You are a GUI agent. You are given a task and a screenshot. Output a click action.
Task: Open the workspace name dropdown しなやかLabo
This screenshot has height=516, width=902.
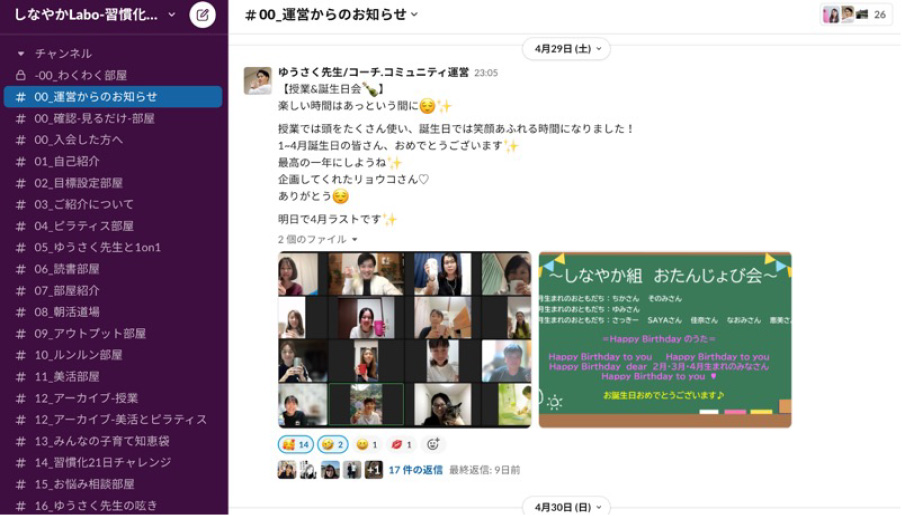point(94,15)
